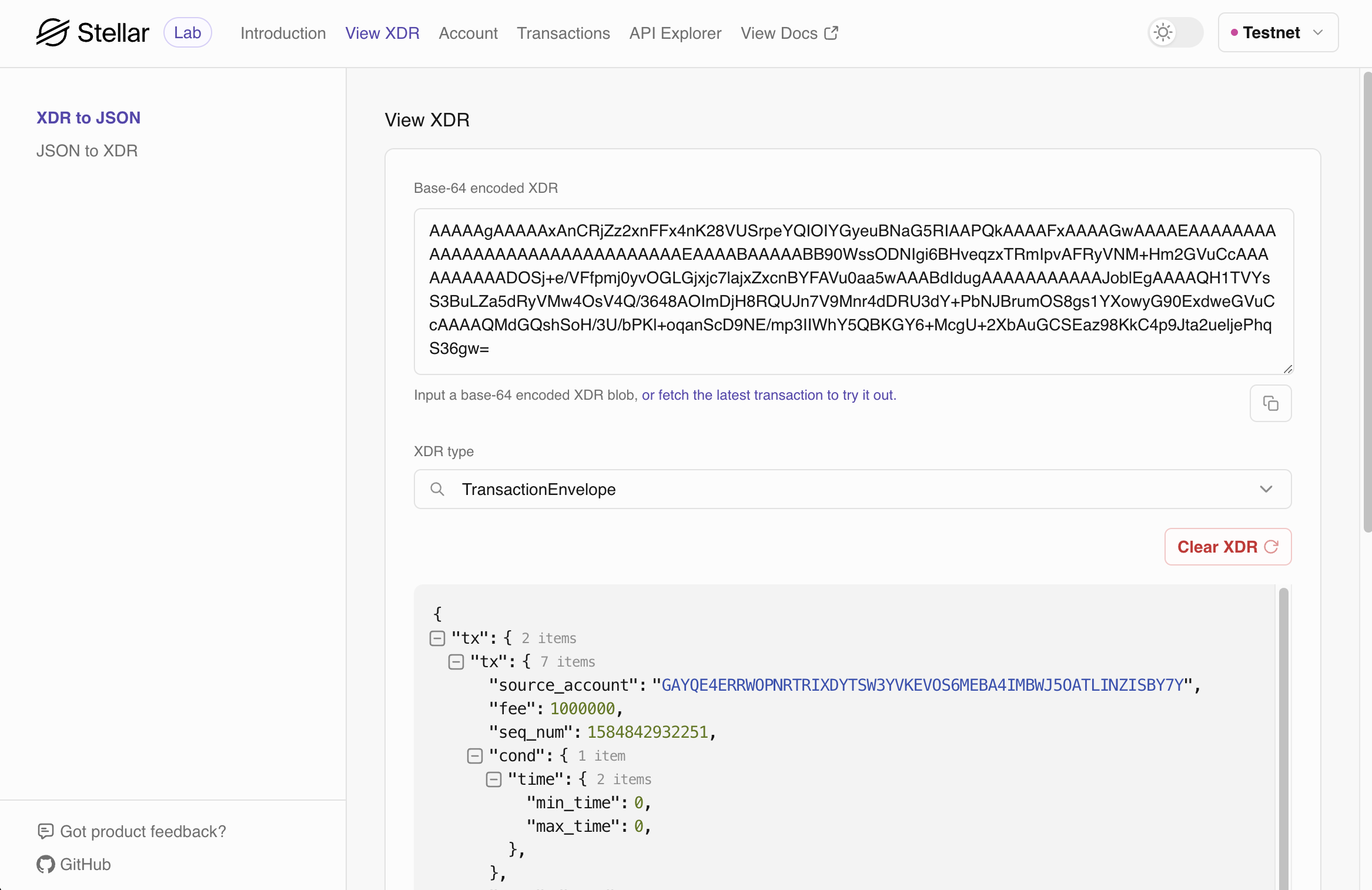Open View Docs external link

click(x=789, y=34)
